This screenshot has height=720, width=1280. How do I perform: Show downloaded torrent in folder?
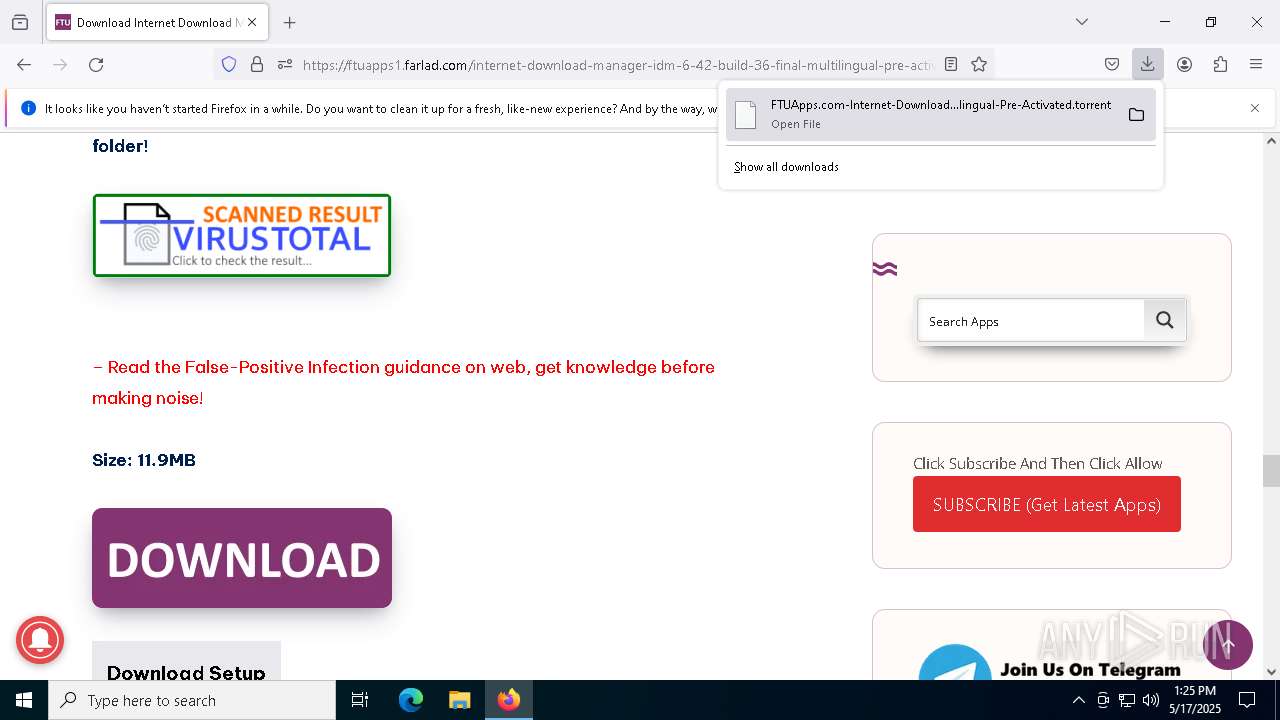(1136, 114)
